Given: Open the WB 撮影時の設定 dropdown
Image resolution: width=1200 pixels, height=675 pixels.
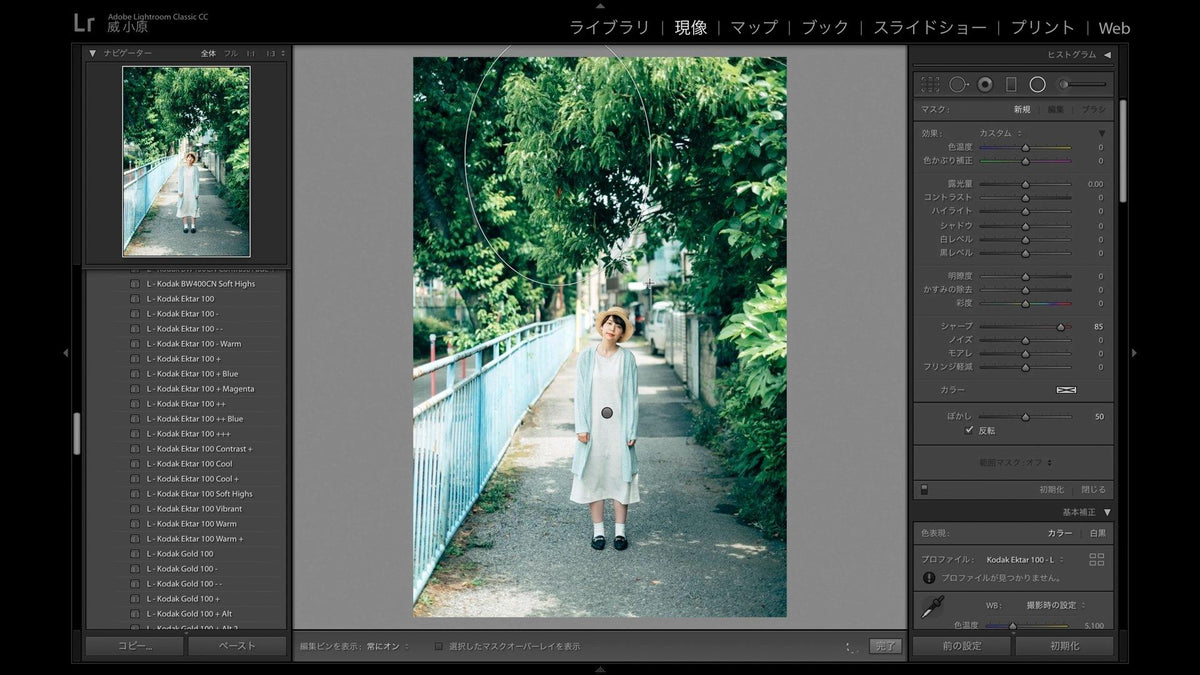Looking at the screenshot, I should click(1055, 606).
